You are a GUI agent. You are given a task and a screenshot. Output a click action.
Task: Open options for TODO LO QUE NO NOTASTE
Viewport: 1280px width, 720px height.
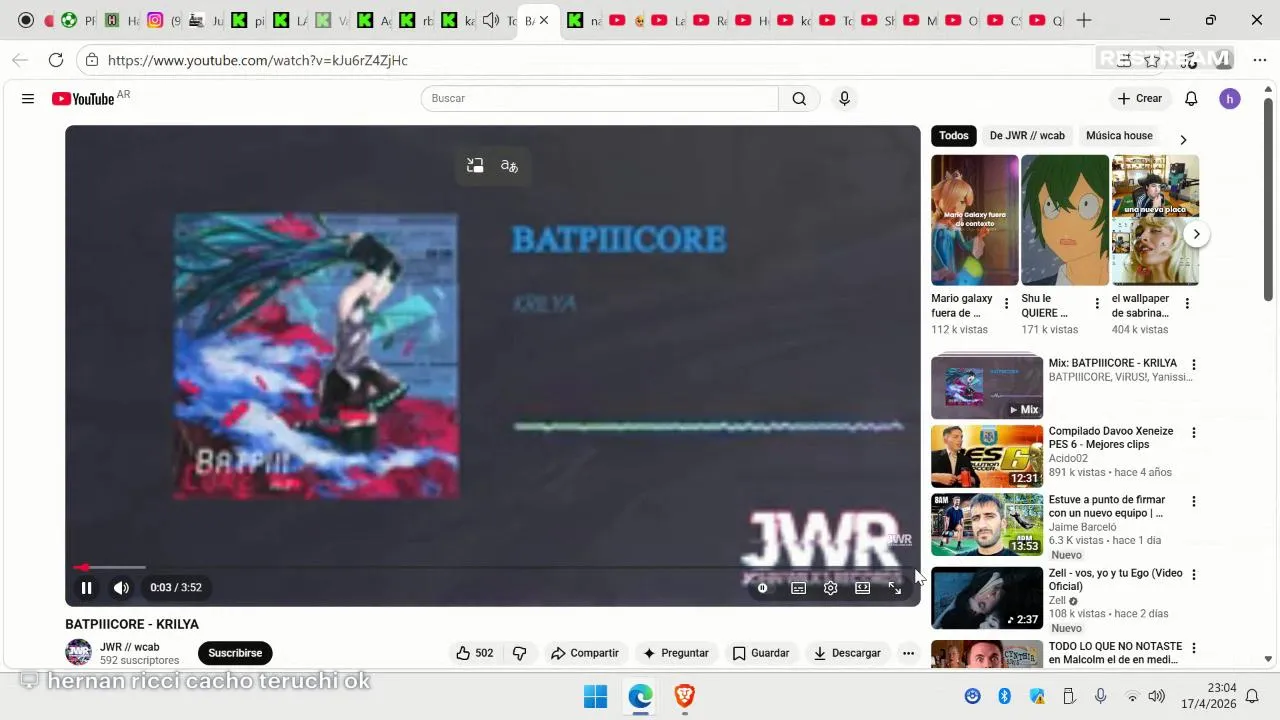[x=1193, y=648]
